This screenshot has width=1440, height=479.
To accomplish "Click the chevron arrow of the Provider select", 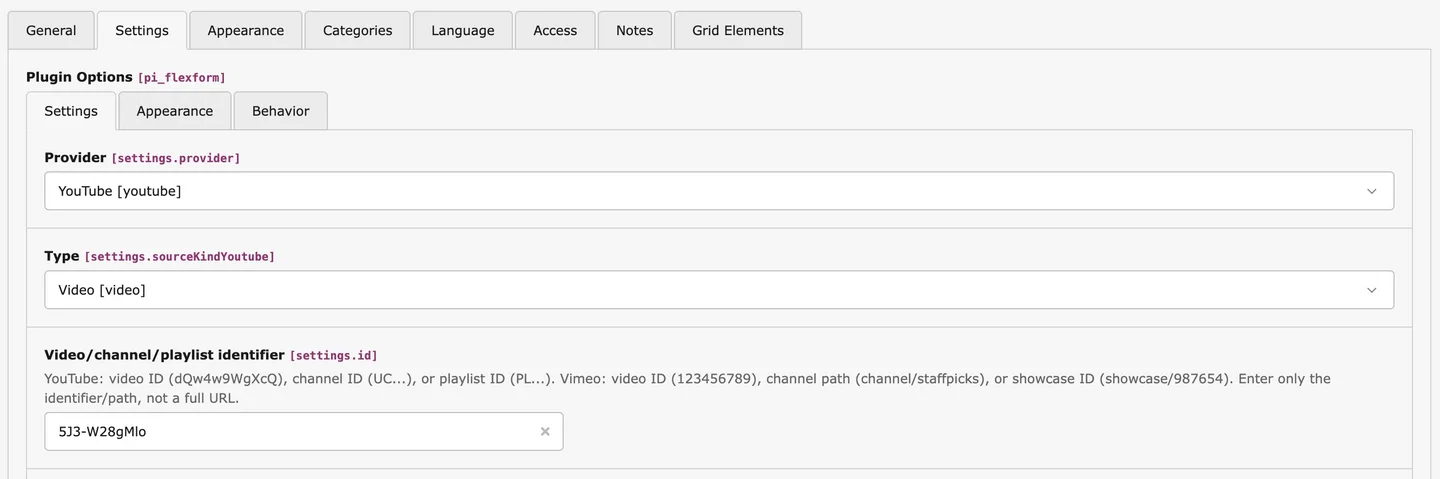I will tap(1372, 191).
